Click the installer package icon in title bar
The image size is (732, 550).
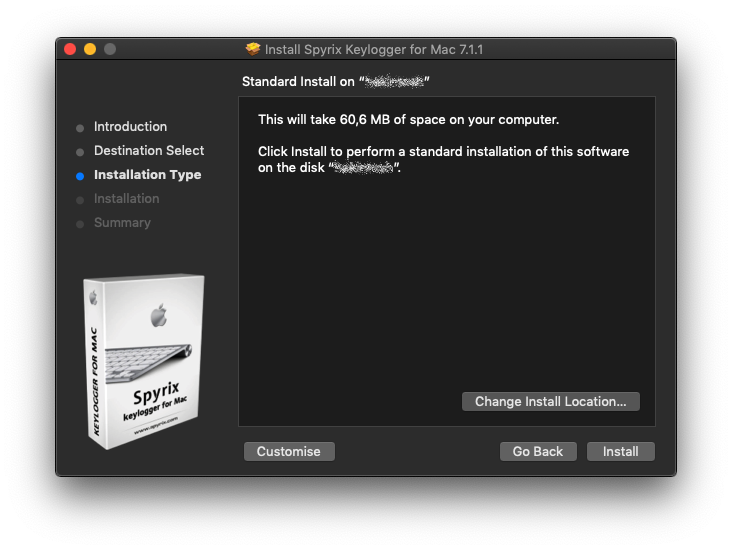[253, 49]
